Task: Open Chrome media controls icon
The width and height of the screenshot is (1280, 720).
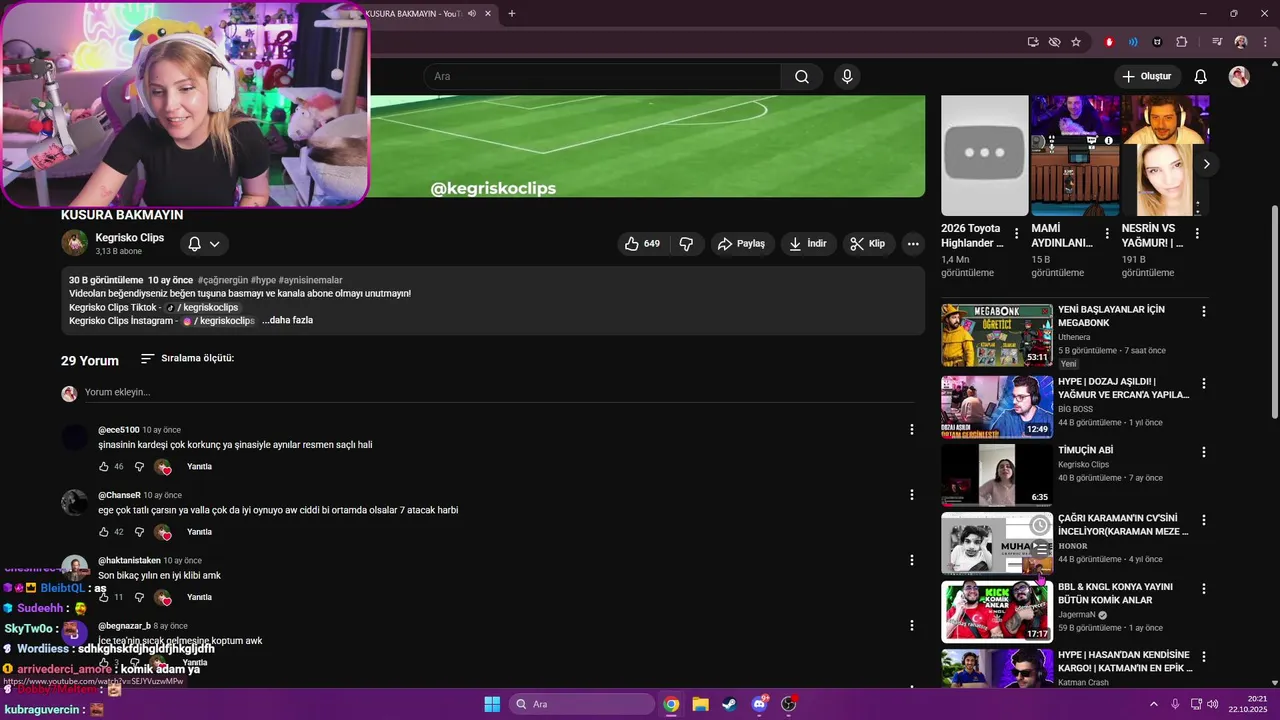Action: [1217, 42]
